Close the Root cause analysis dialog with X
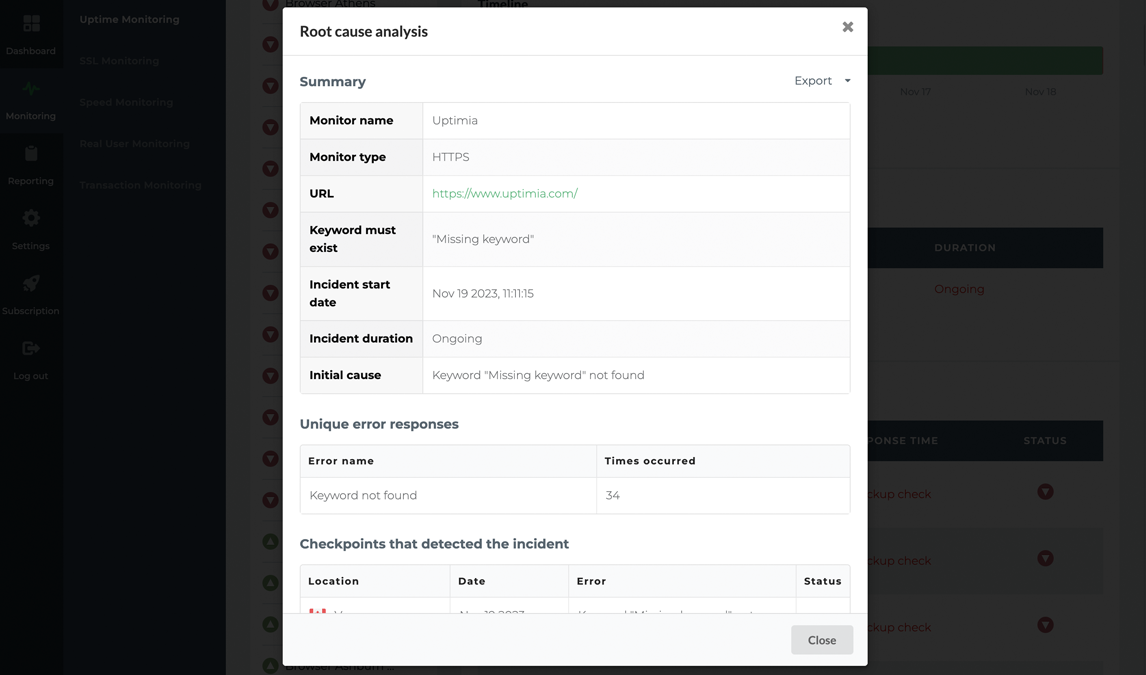Screen dimensions: 1146x675 click(x=847, y=27)
